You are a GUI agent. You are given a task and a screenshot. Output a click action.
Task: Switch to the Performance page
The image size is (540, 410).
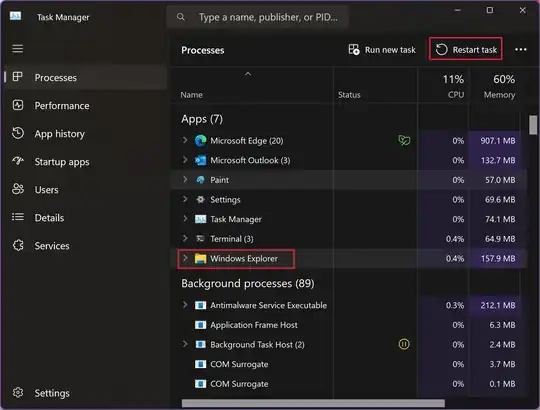point(85,106)
